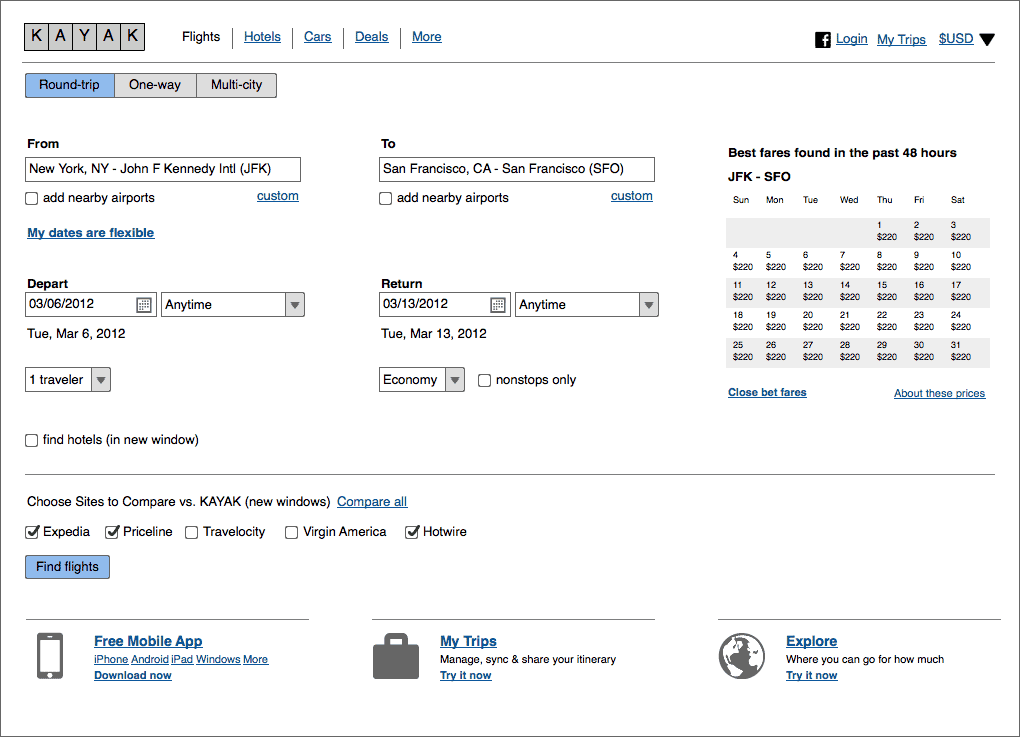Click the Find flights button
The image size is (1020, 737).
tap(68, 567)
